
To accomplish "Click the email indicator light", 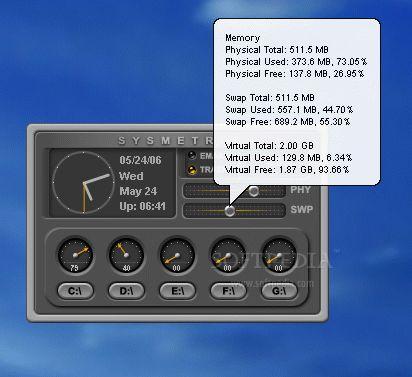I will click(192, 155).
